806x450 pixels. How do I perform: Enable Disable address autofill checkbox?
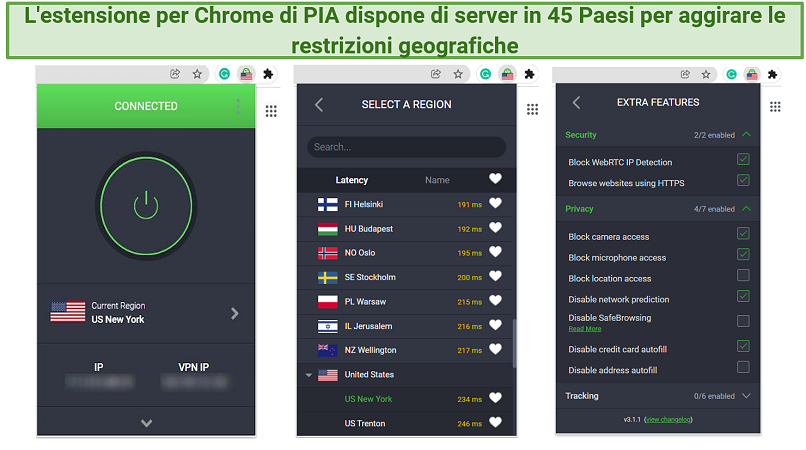coord(743,367)
